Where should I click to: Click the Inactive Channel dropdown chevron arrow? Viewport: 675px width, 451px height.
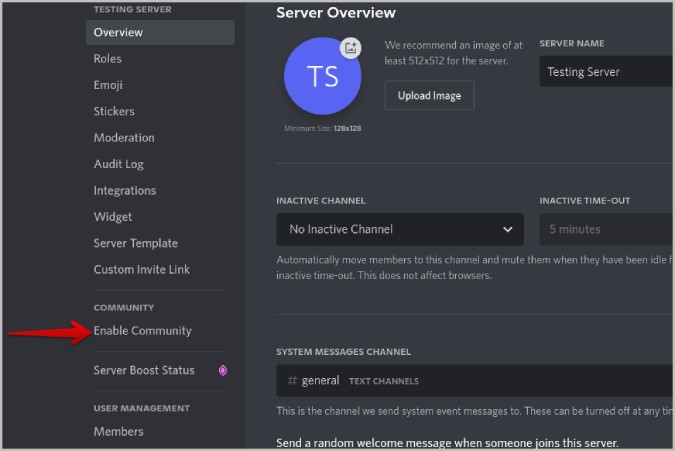click(508, 229)
